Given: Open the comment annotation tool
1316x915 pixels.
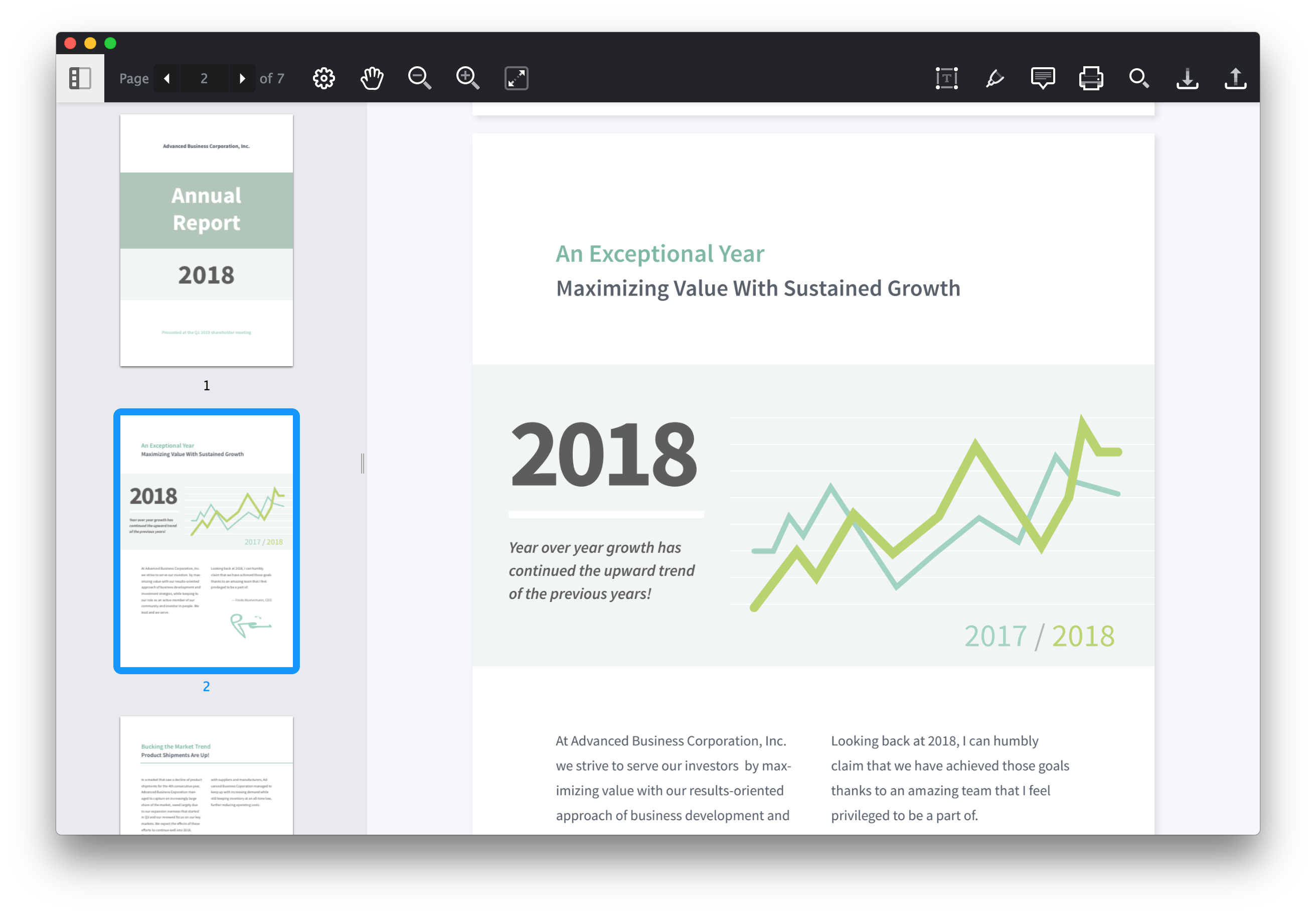Looking at the screenshot, I should tap(1043, 79).
